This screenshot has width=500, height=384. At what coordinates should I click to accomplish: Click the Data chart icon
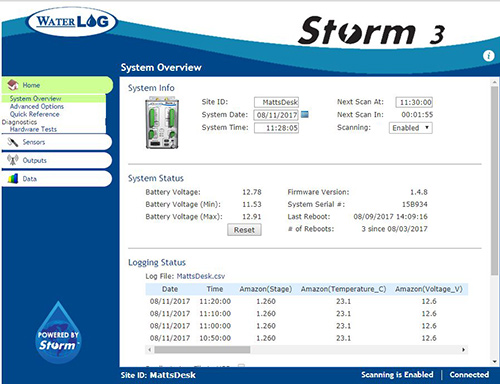[13, 179]
